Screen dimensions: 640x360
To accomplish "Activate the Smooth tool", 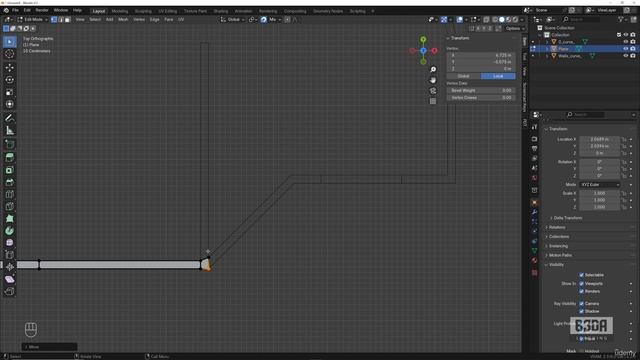I will click(x=9, y=243).
